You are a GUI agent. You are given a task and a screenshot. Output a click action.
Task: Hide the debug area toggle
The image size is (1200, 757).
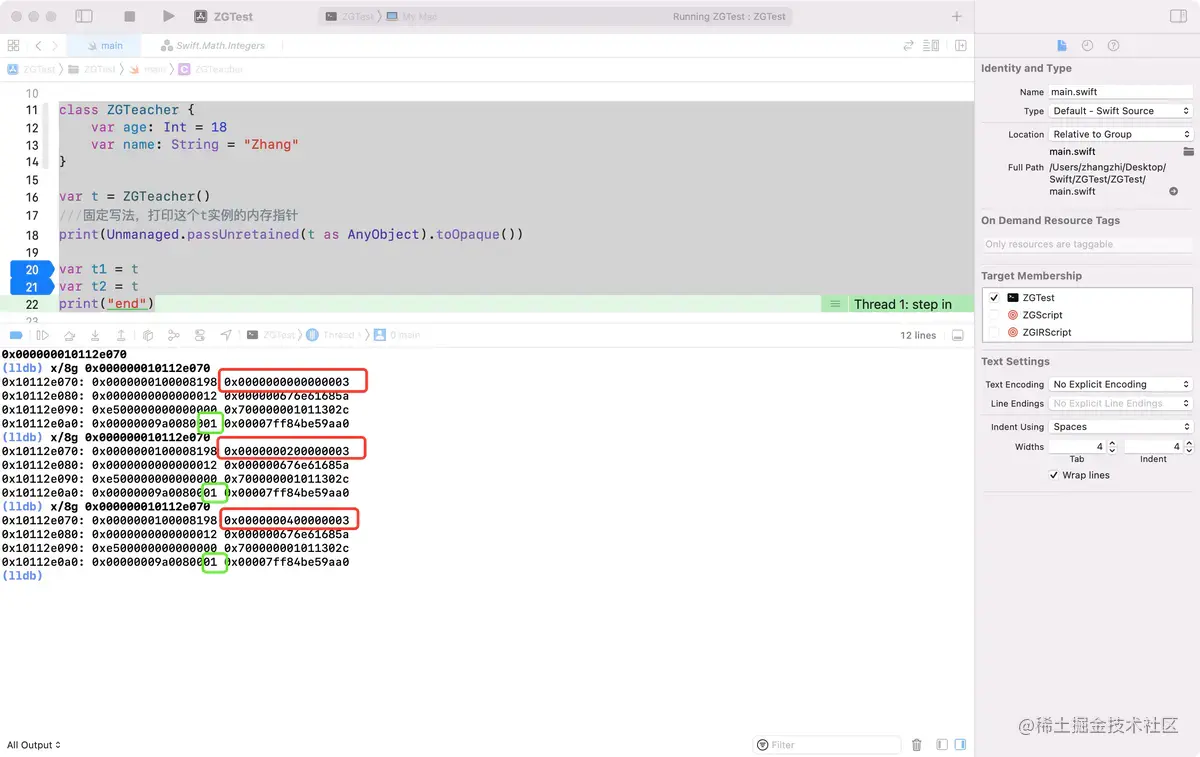click(957, 335)
